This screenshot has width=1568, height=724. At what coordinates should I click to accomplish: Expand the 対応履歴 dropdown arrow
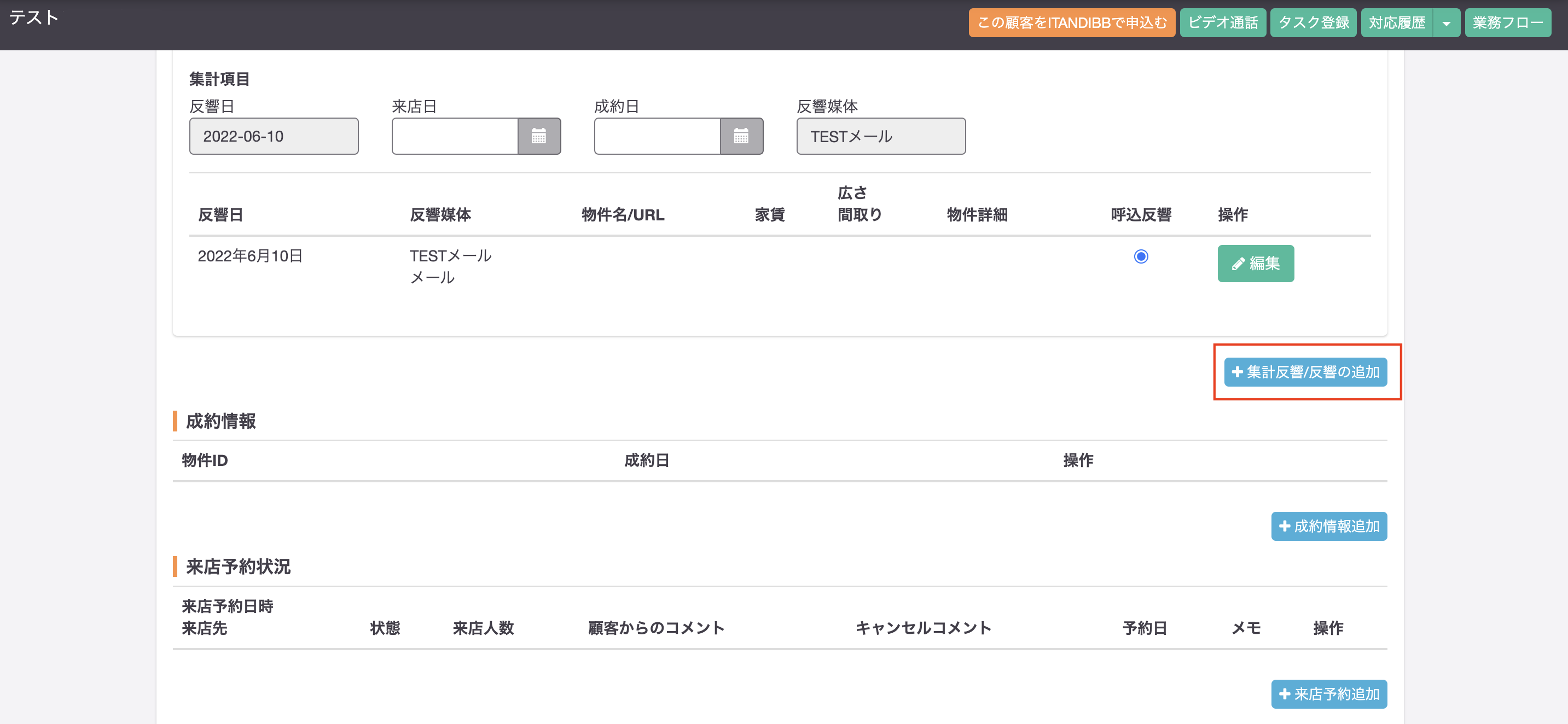1446,23
